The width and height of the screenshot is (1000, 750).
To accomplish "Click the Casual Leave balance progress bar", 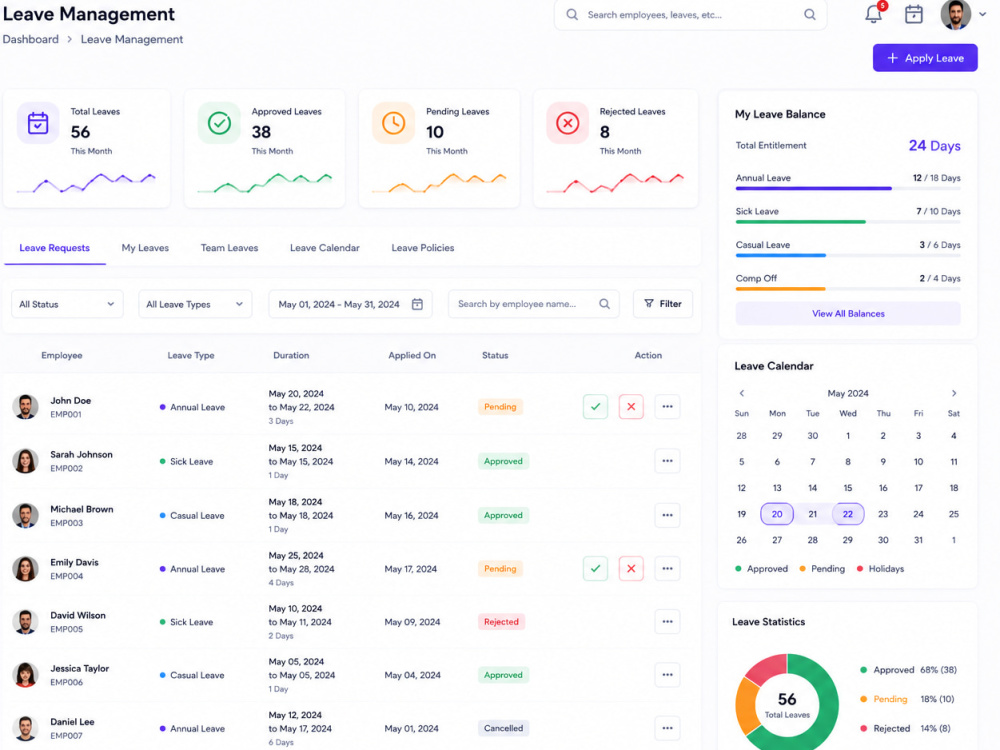I will [848, 256].
